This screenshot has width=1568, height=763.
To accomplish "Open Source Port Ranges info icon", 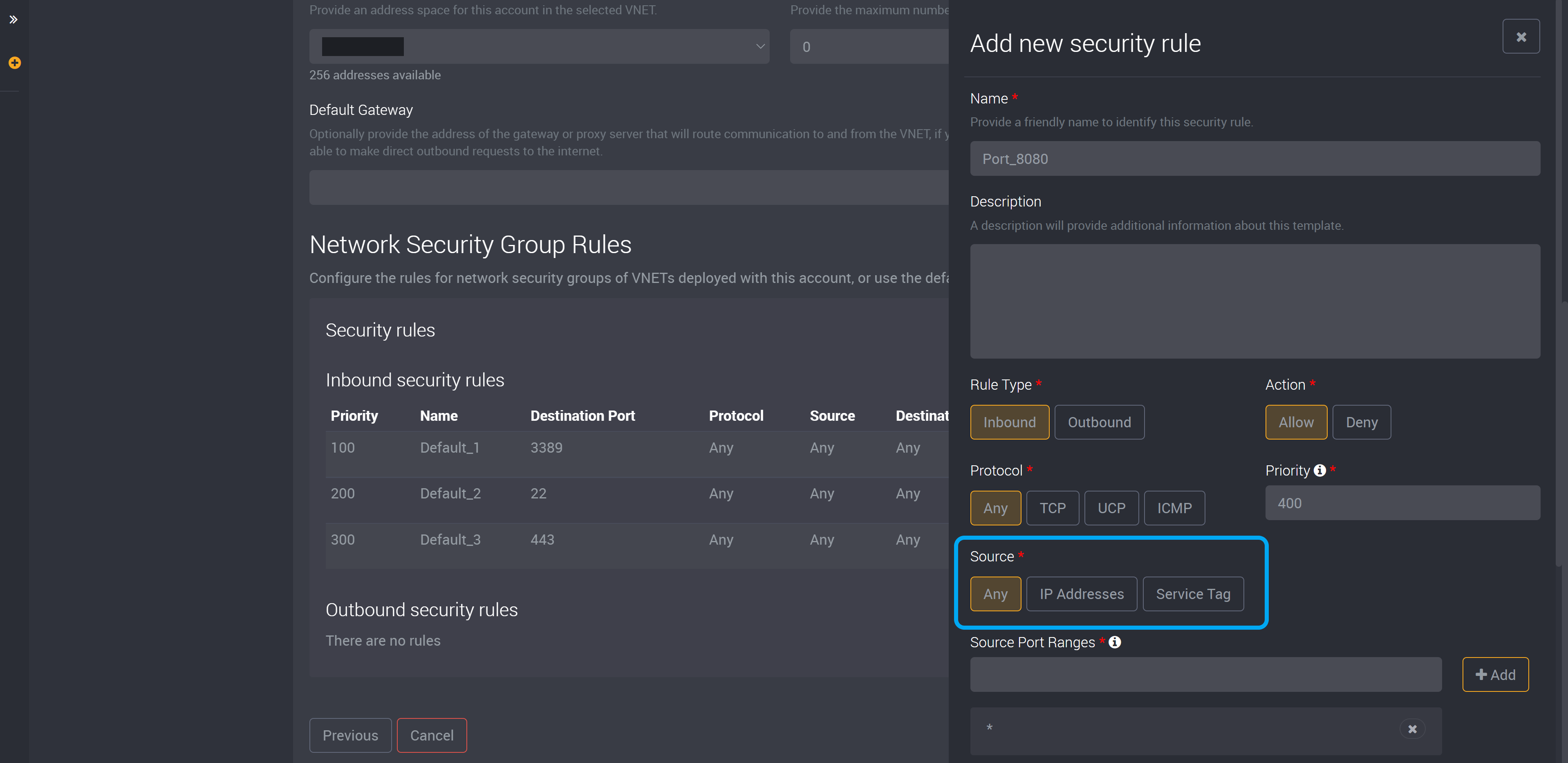I will (1114, 642).
